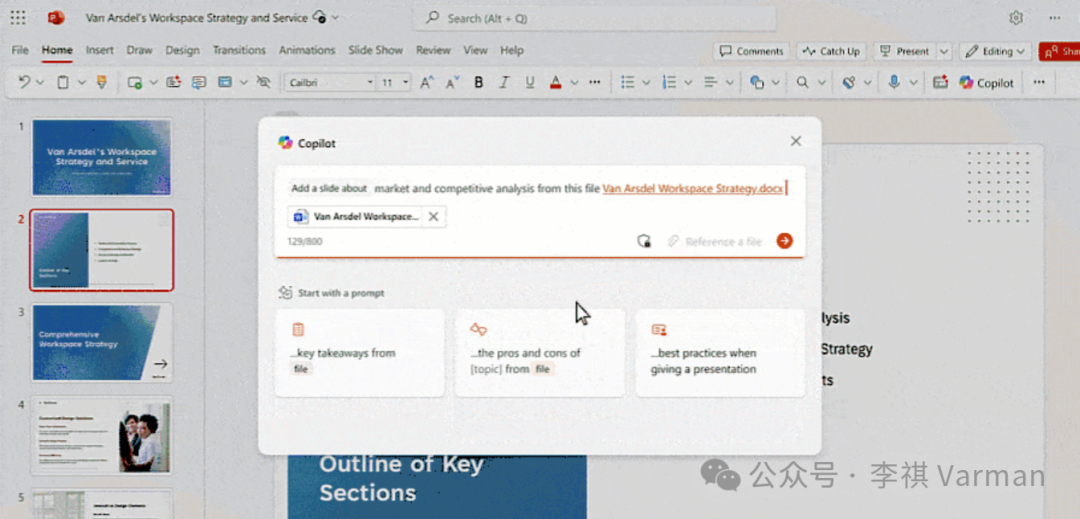Toggle Underline formatting
This screenshot has height=519, width=1080.
coord(530,83)
